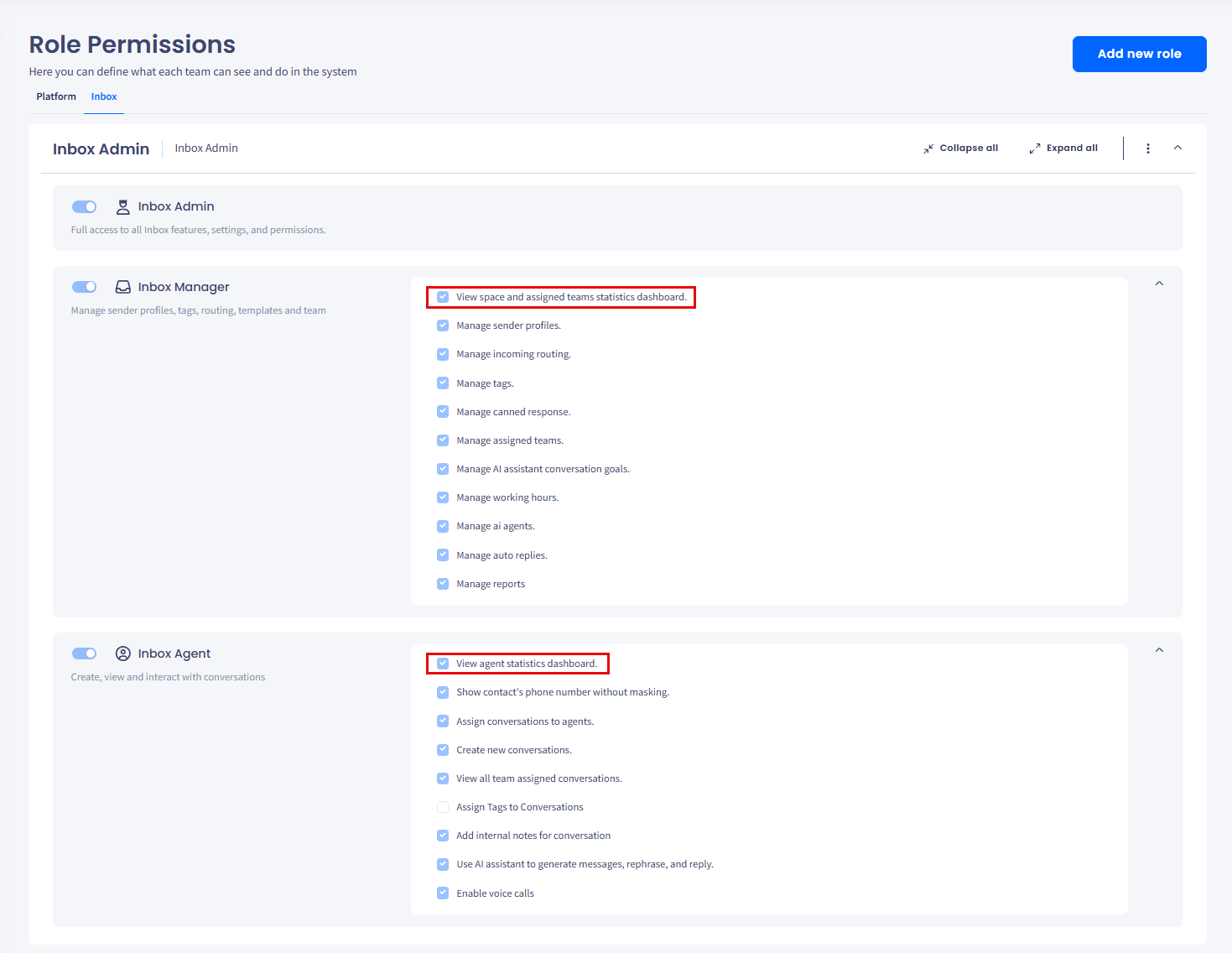Click 'Full access to all Inbox features' description
1232x953 pixels.
click(x=198, y=230)
